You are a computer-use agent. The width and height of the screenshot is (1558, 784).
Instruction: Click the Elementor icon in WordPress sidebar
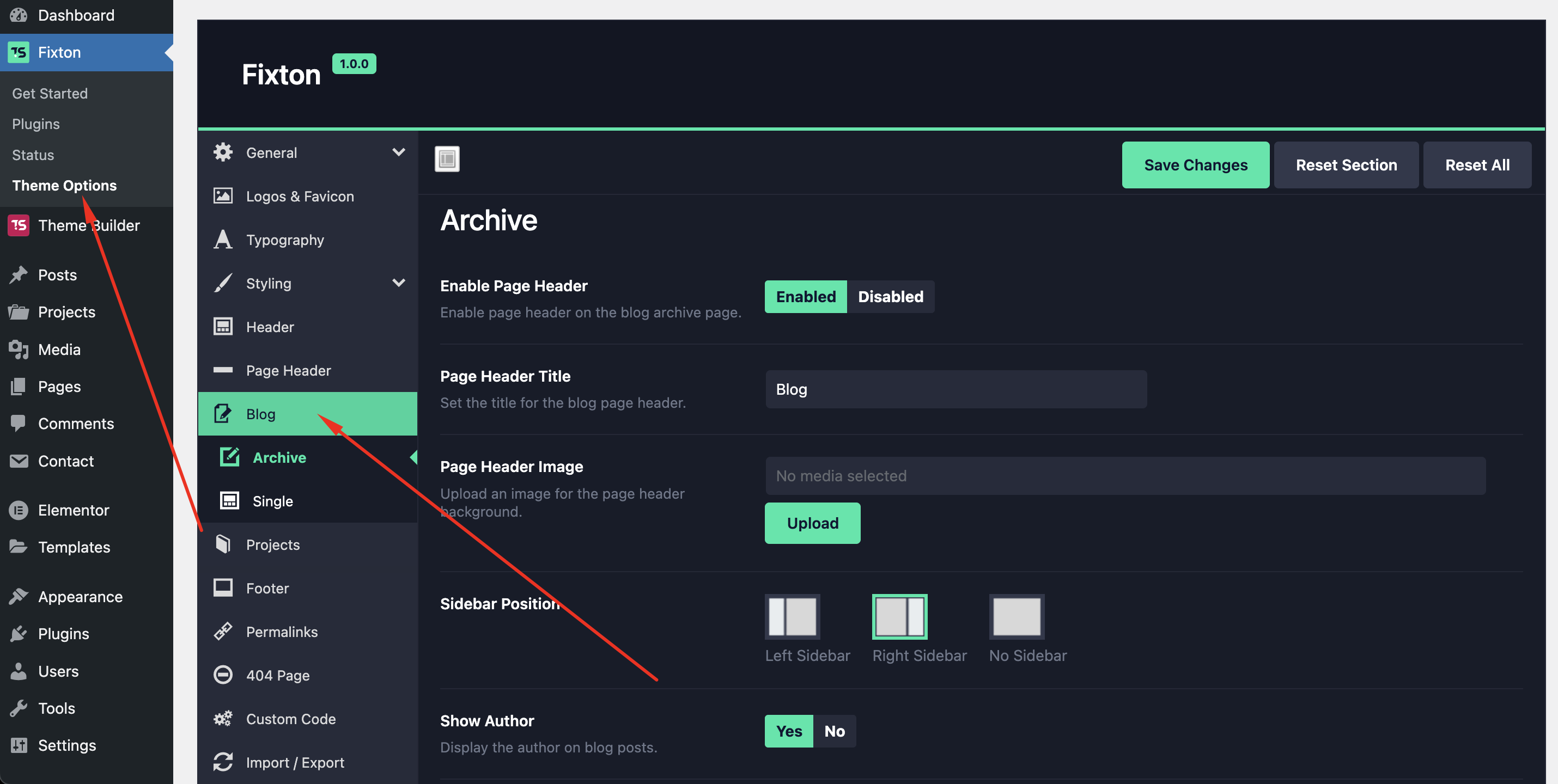click(x=19, y=510)
